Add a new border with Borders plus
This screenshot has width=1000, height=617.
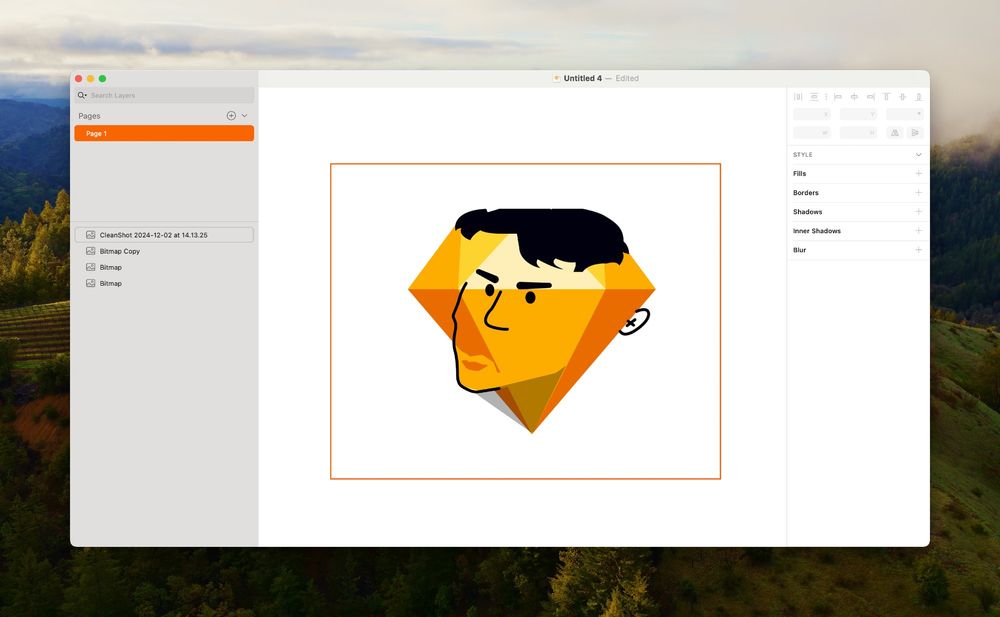point(918,193)
